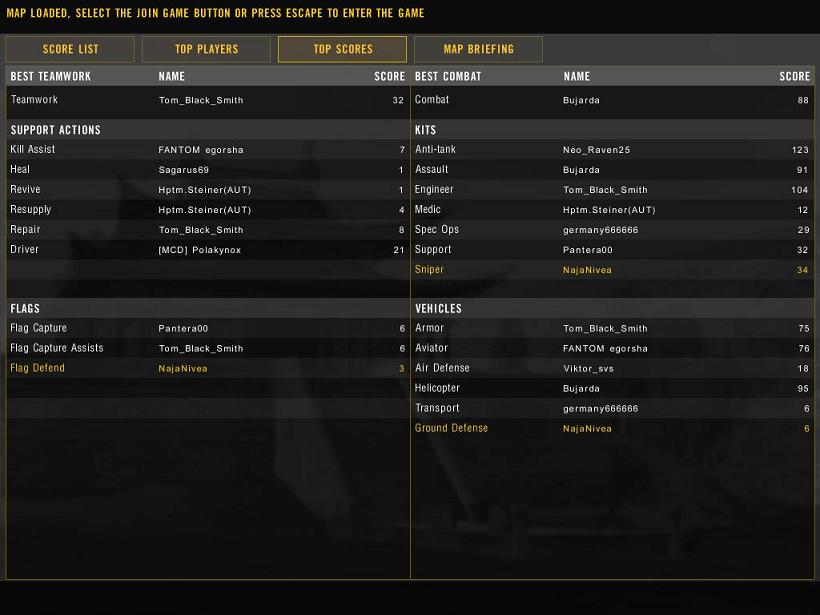The image size is (820, 615).
Task: Click the highlighted Ground Defense label
Action: (x=452, y=428)
